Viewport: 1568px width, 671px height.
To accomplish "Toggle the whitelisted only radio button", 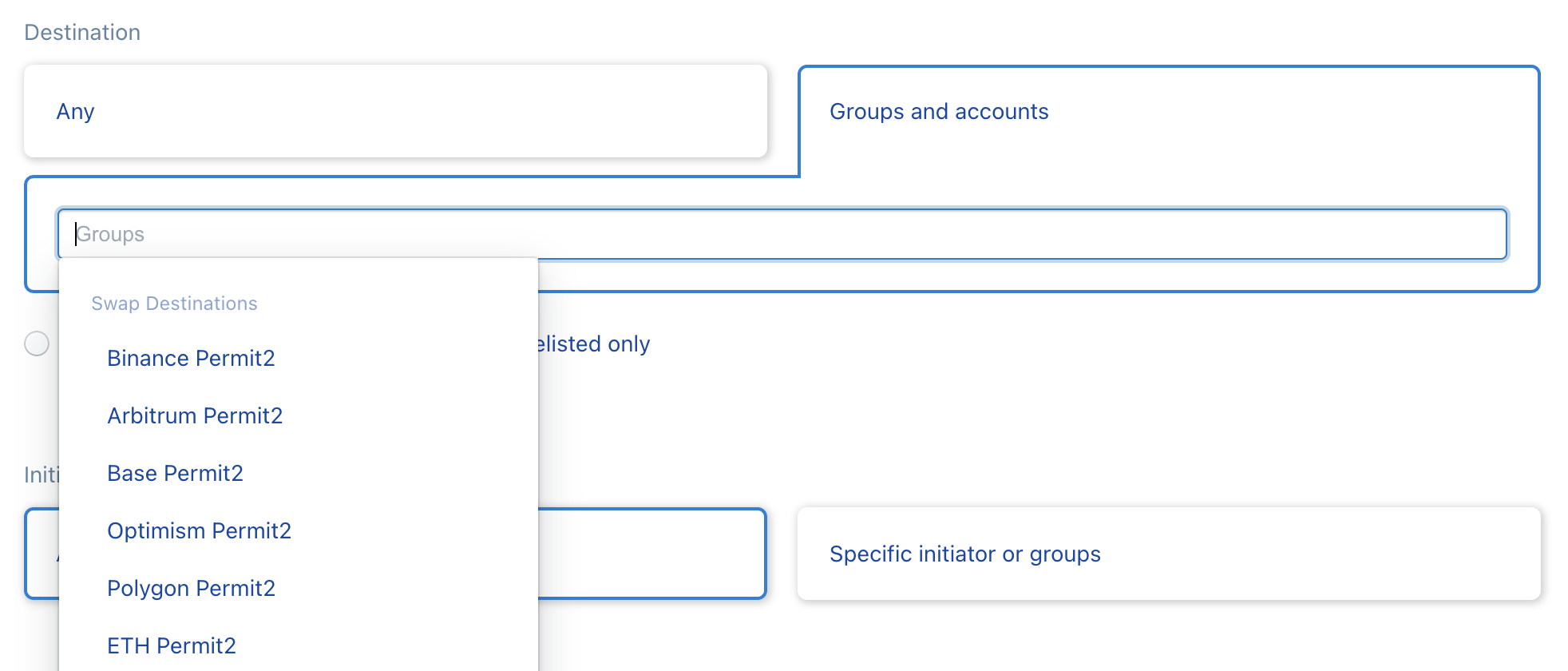I will click(37, 343).
